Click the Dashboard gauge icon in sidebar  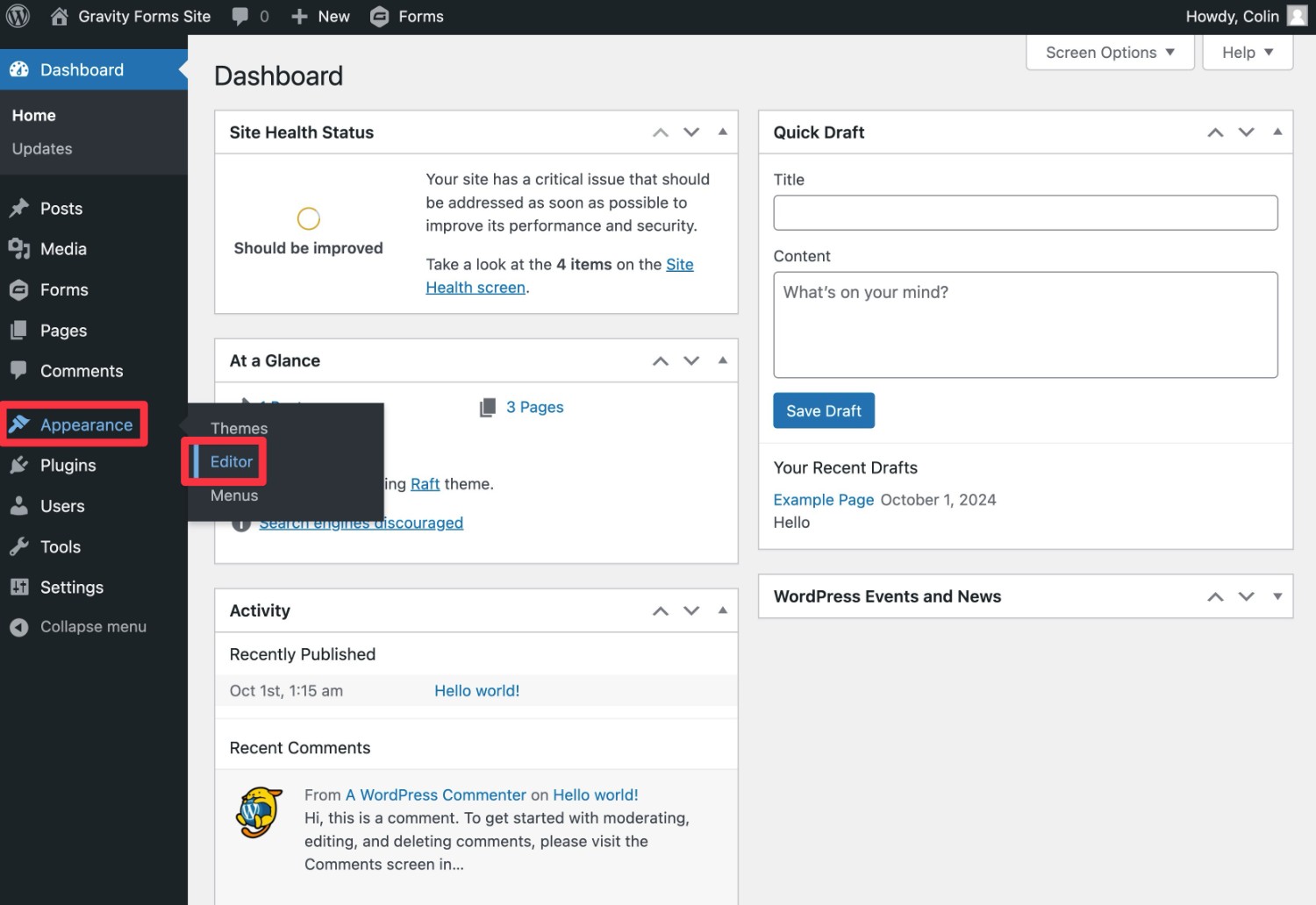[x=19, y=69]
